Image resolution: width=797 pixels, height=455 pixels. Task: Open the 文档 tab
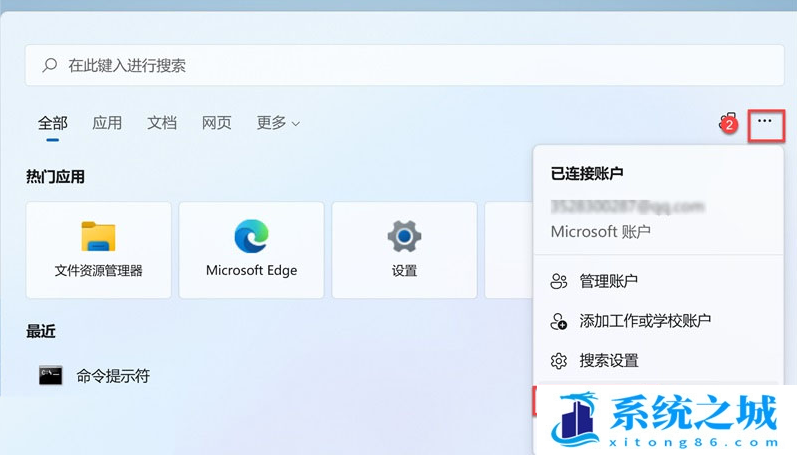[x=162, y=123]
